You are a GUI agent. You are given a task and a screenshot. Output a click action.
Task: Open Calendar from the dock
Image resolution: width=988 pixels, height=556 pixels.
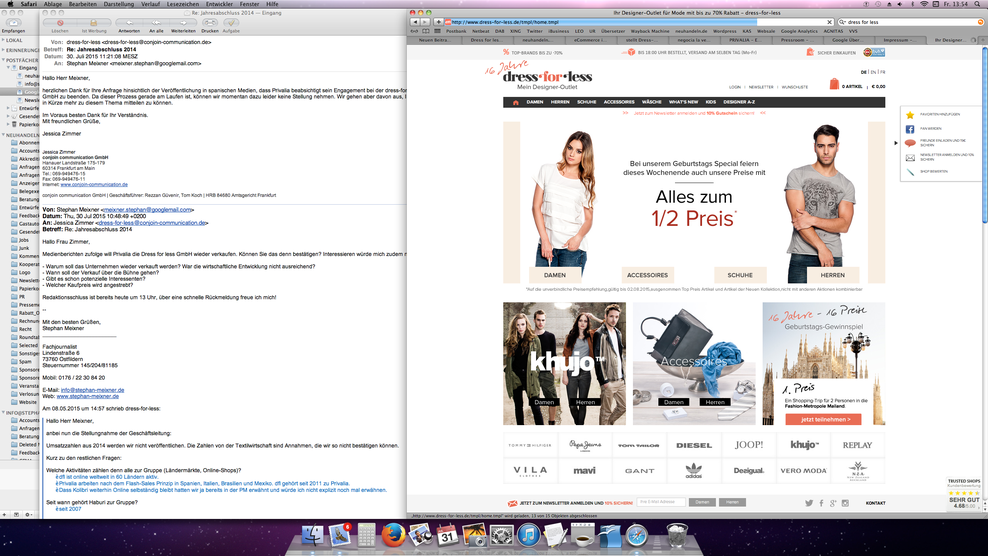point(447,536)
